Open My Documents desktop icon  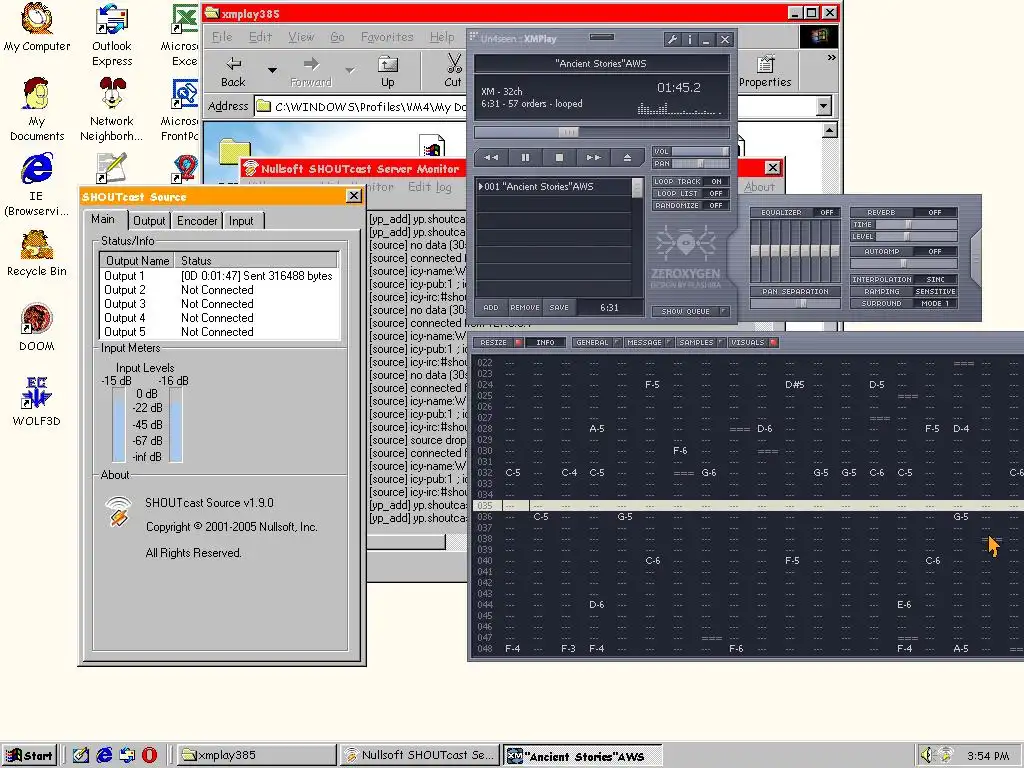37,110
